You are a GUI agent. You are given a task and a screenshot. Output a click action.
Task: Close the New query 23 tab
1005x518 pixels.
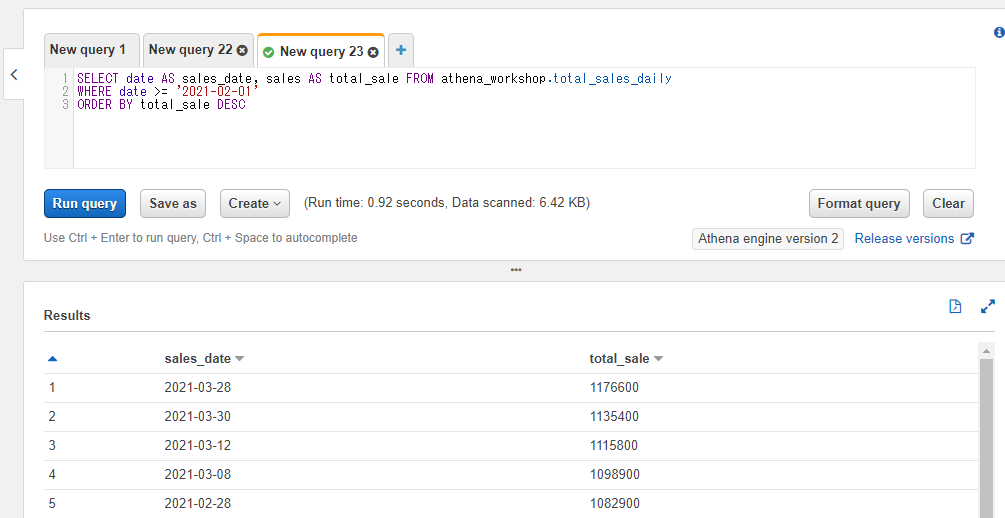tap(373, 52)
